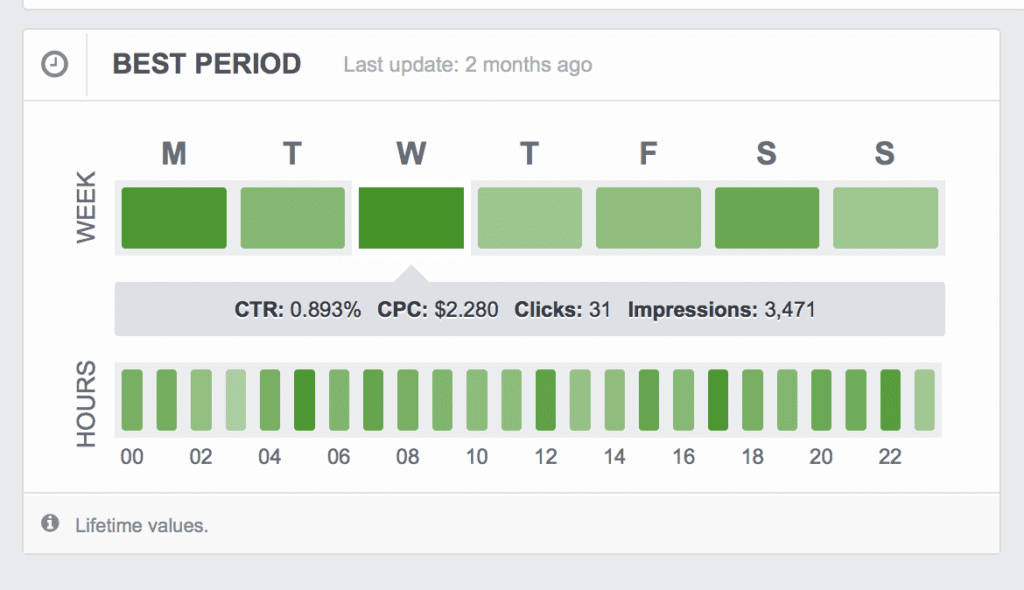Click the hour 00 bar
1024x590 pixels.
pyautogui.click(x=132, y=400)
